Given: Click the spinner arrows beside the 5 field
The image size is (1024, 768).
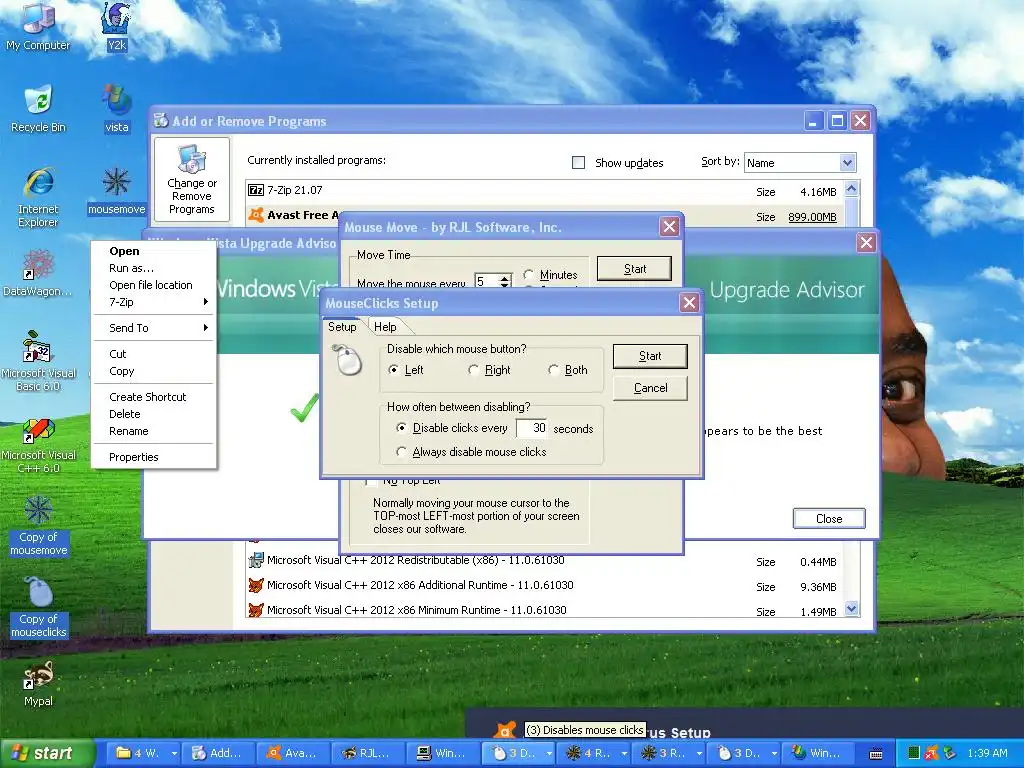Looking at the screenshot, I should tap(504, 281).
